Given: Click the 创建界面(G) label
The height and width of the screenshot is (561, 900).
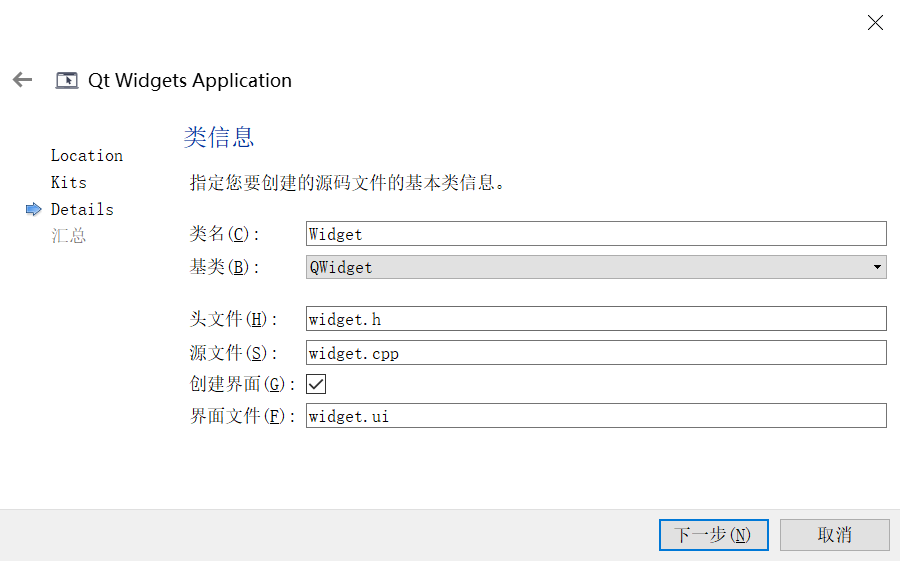Looking at the screenshot, I should [243, 384].
